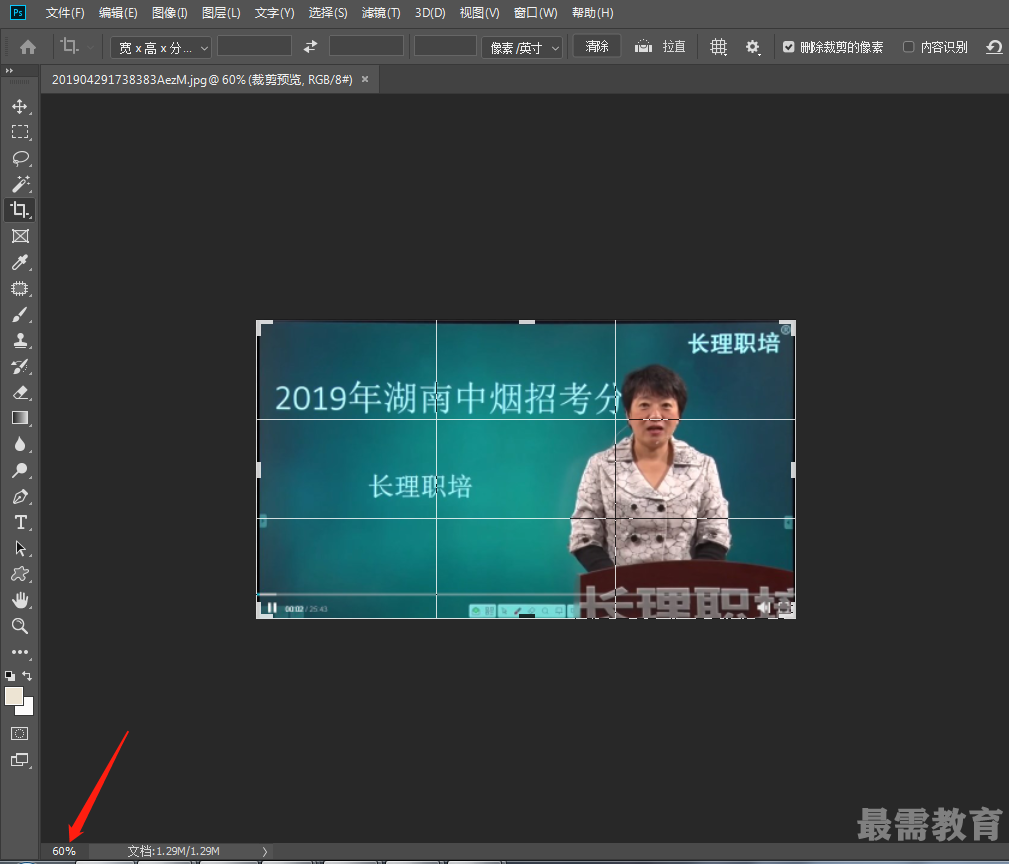
Task: Select the Rectangular Marquee tool
Action: click(20, 132)
